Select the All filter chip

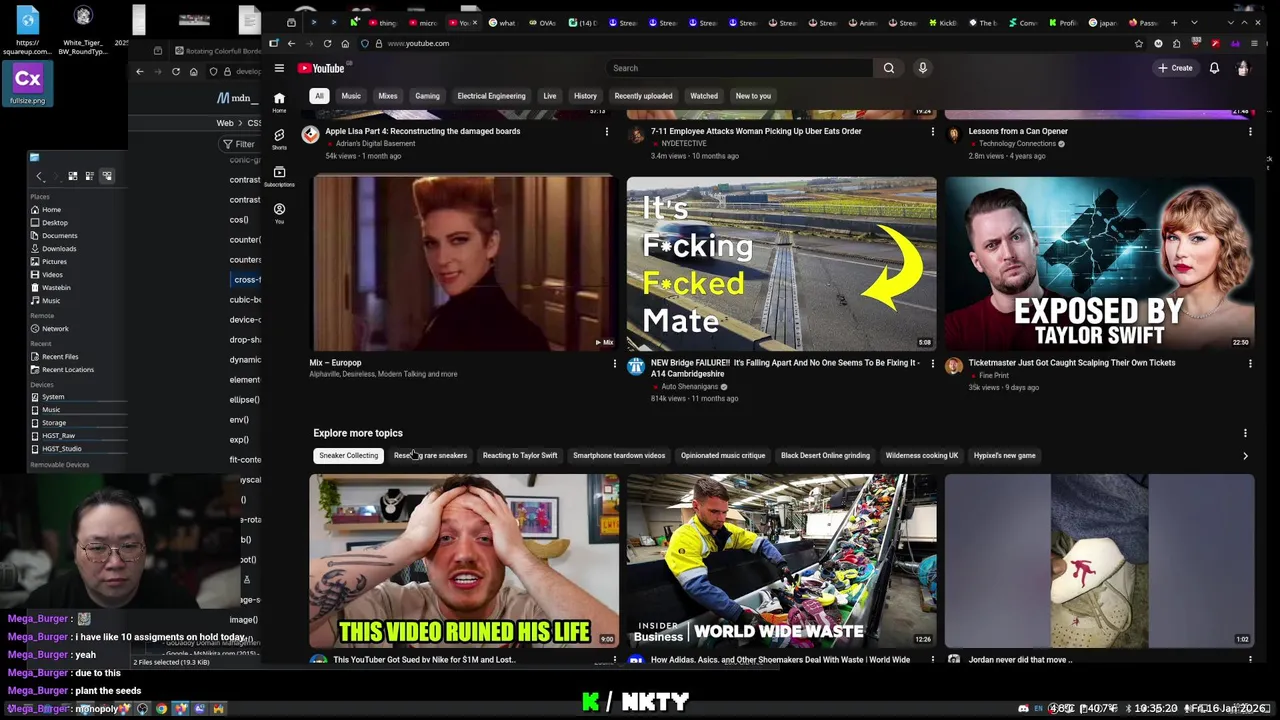pyautogui.click(x=319, y=96)
